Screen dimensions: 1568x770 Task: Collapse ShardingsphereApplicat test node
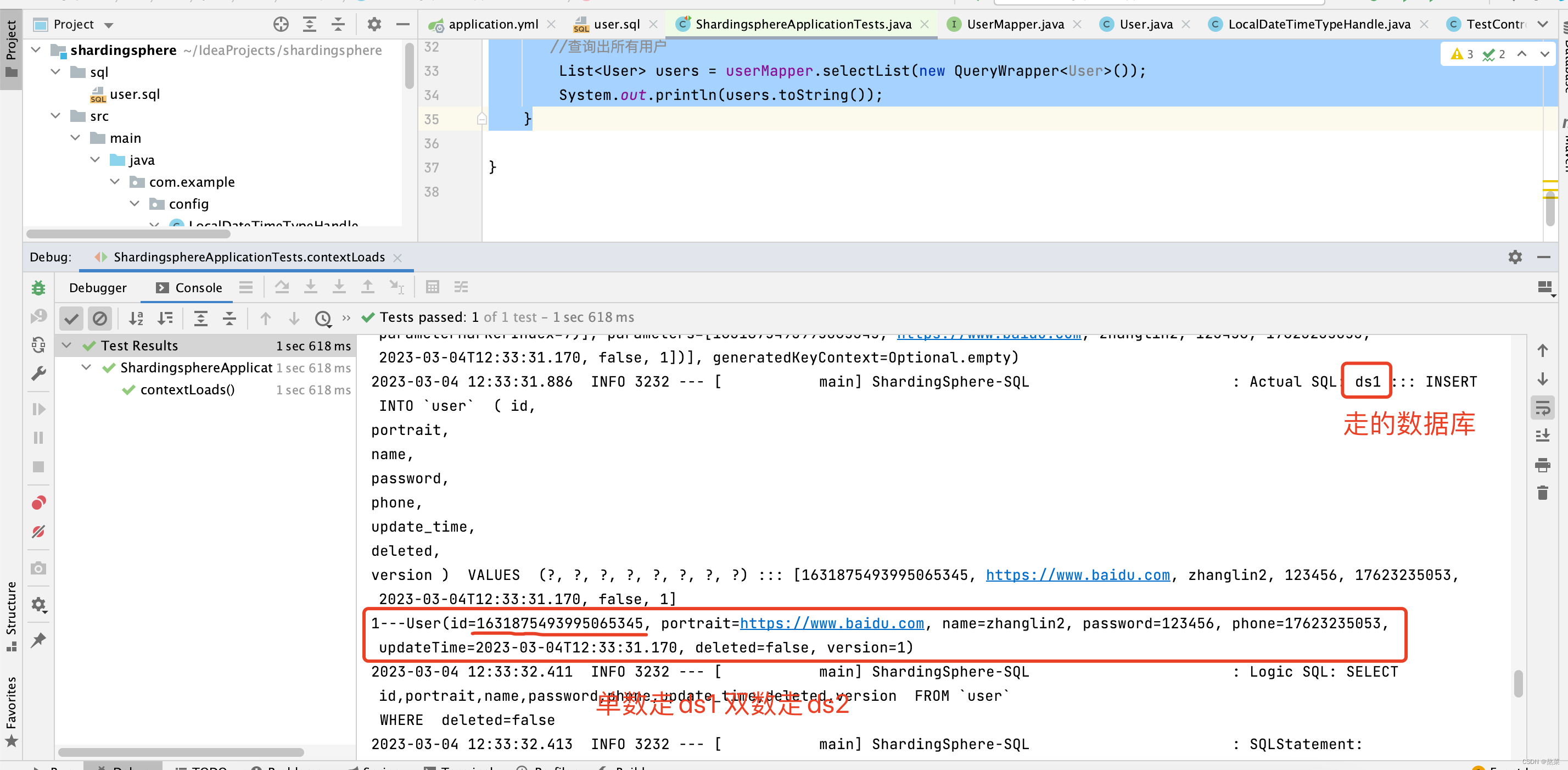[86, 367]
